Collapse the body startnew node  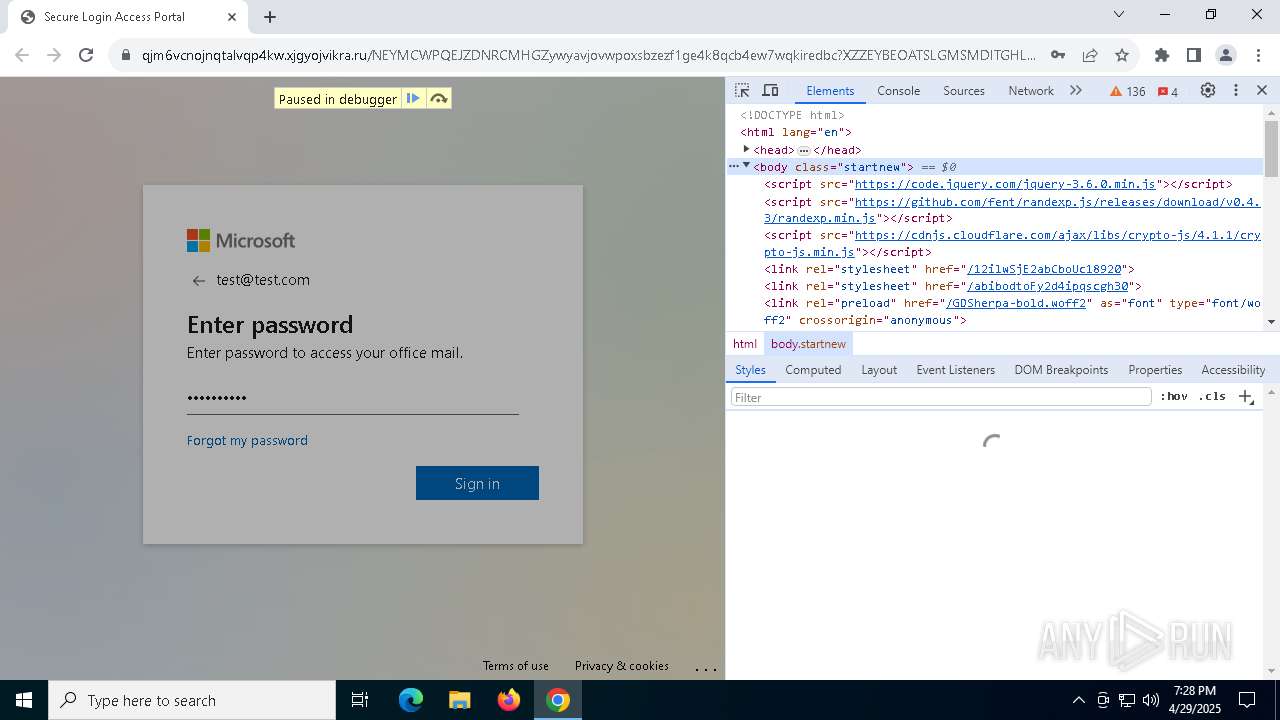click(x=746, y=166)
